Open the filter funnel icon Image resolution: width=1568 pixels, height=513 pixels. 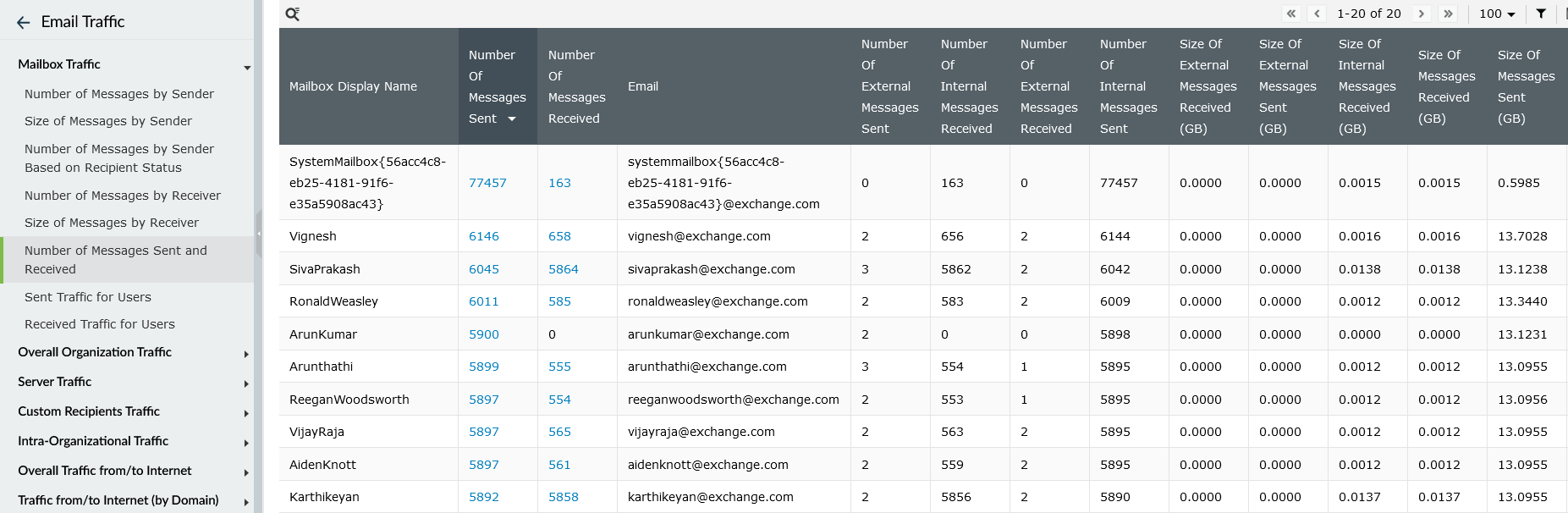[x=1541, y=14]
